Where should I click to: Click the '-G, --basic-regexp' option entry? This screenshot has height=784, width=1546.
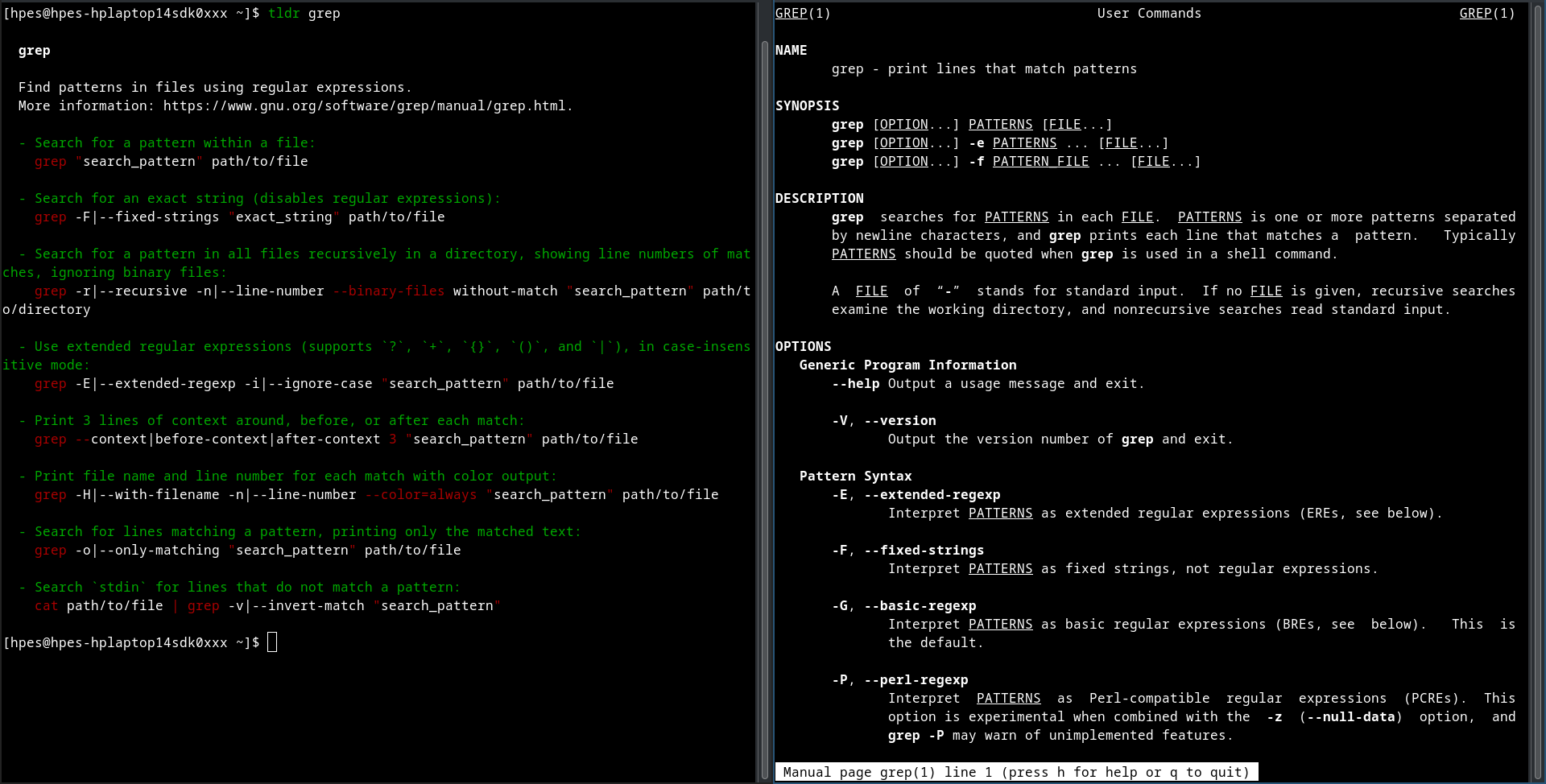point(903,605)
